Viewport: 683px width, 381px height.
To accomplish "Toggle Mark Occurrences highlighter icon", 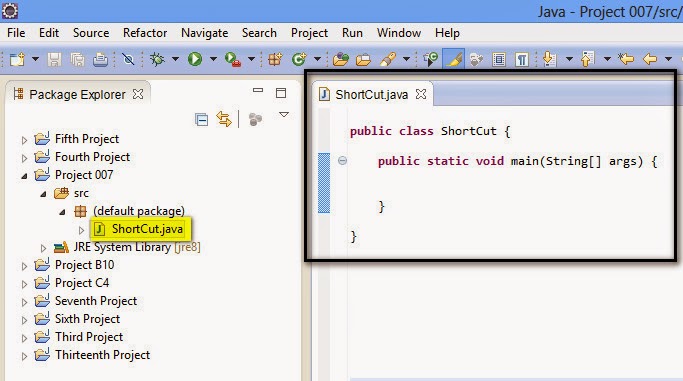I will point(453,59).
